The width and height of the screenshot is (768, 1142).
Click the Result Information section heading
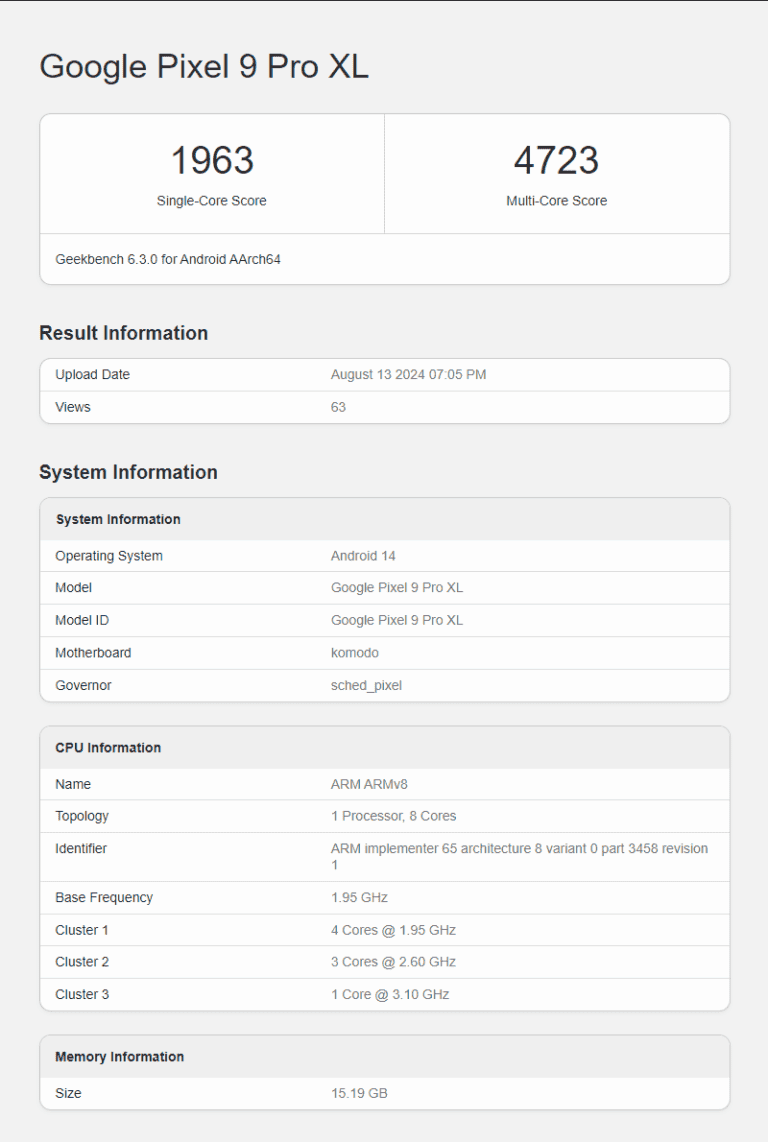click(123, 333)
